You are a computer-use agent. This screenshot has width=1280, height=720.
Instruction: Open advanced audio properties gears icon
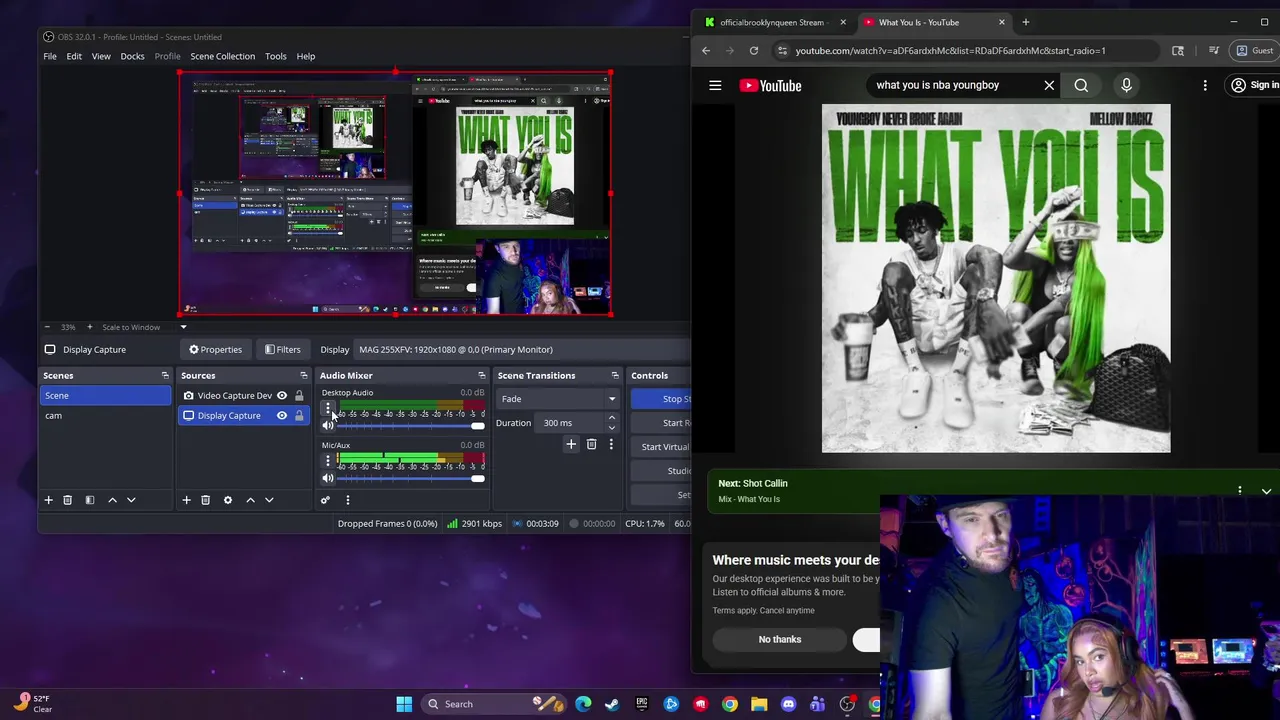pyautogui.click(x=325, y=500)
